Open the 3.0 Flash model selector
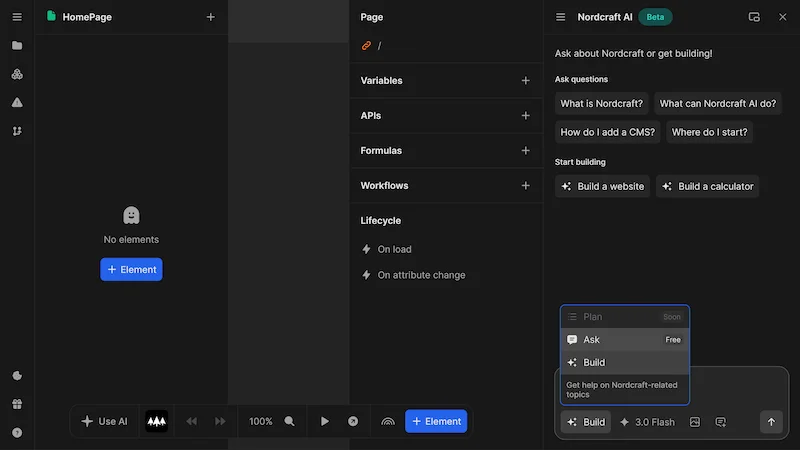800x450 pixels. point(647,422)
